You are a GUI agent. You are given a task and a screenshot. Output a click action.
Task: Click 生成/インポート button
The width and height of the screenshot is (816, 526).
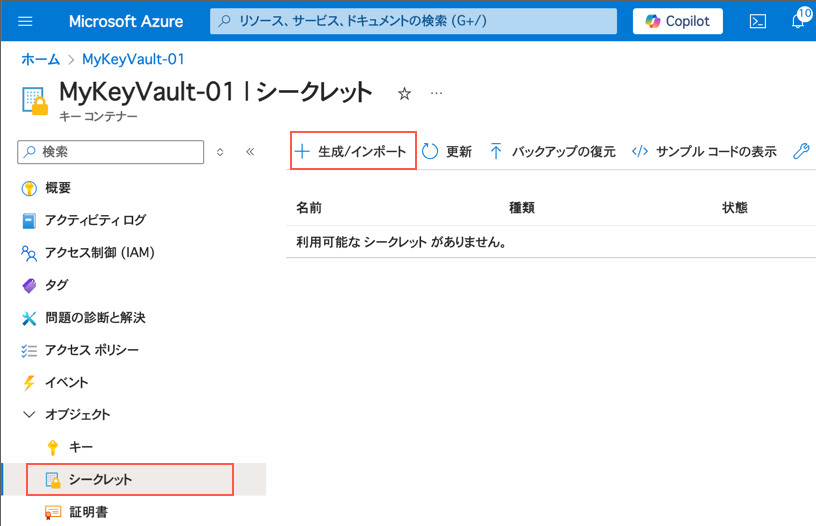[x=353, y=150]
